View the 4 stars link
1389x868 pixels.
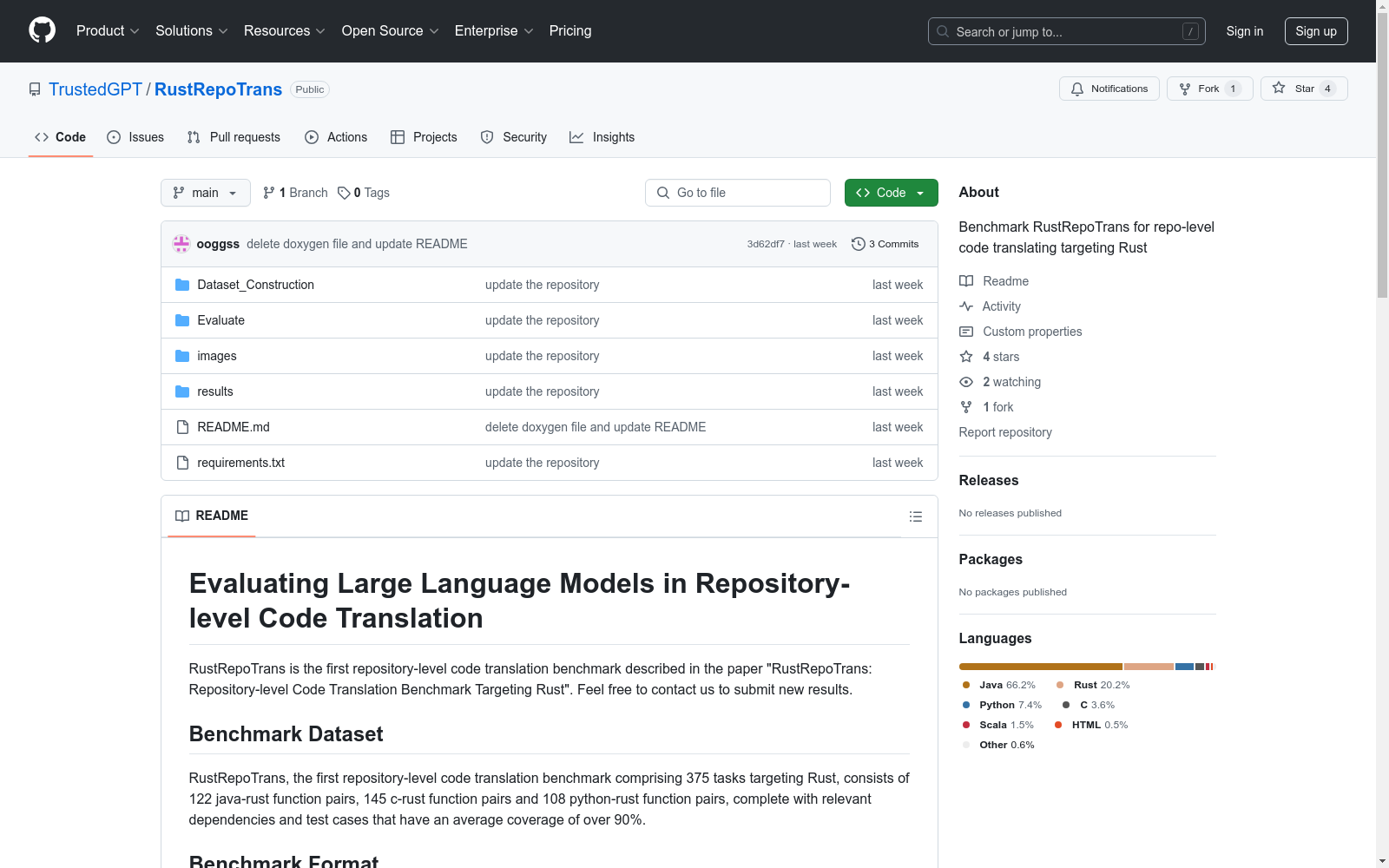(x=1001, y=357)
